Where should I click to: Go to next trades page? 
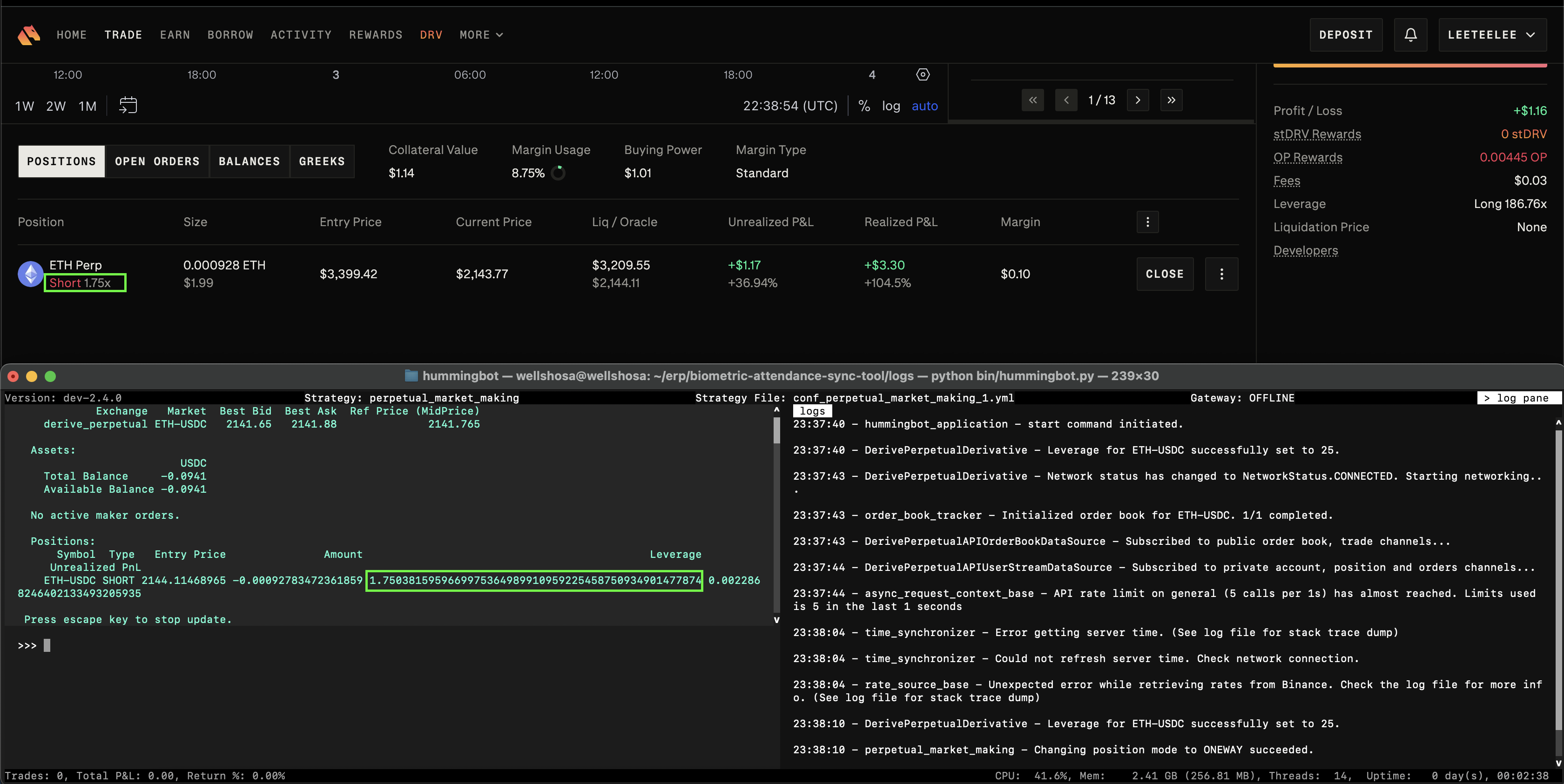[x=1137, y=100]
